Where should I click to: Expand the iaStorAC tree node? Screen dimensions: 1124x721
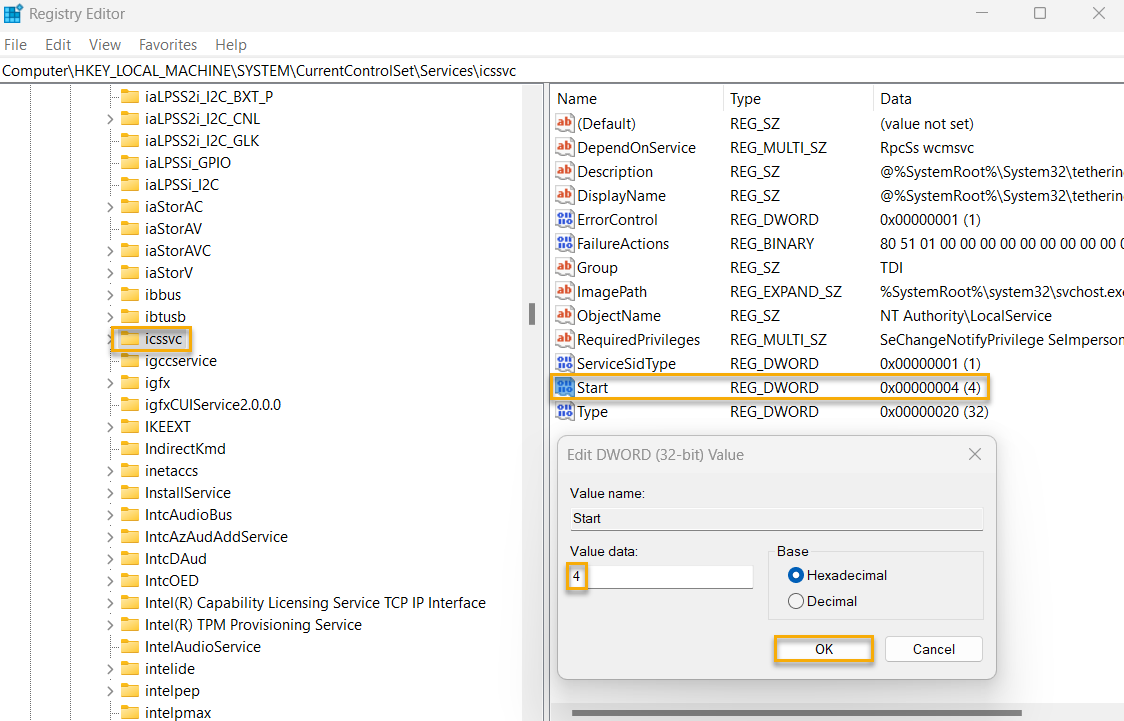(x=110, y=207)
